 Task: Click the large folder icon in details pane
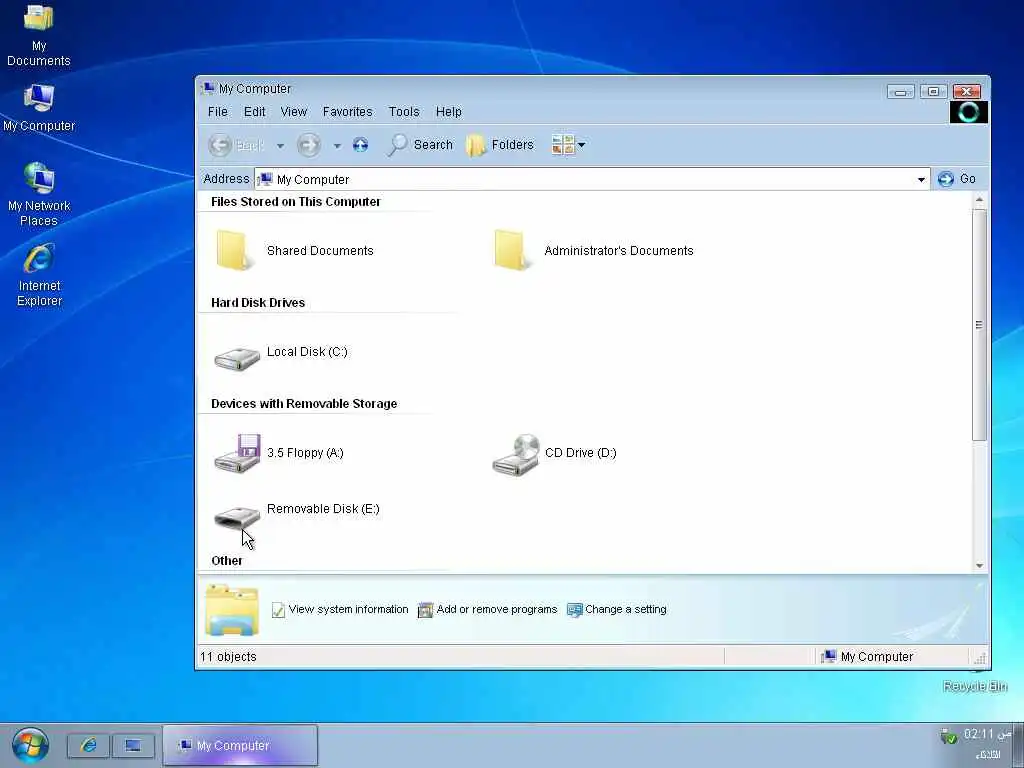click(x=232, y=610)
